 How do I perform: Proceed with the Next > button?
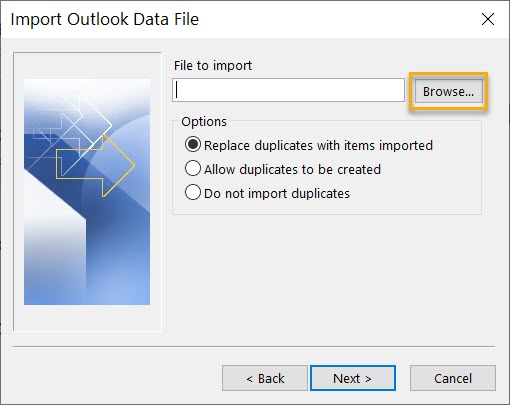click(353, 378)
